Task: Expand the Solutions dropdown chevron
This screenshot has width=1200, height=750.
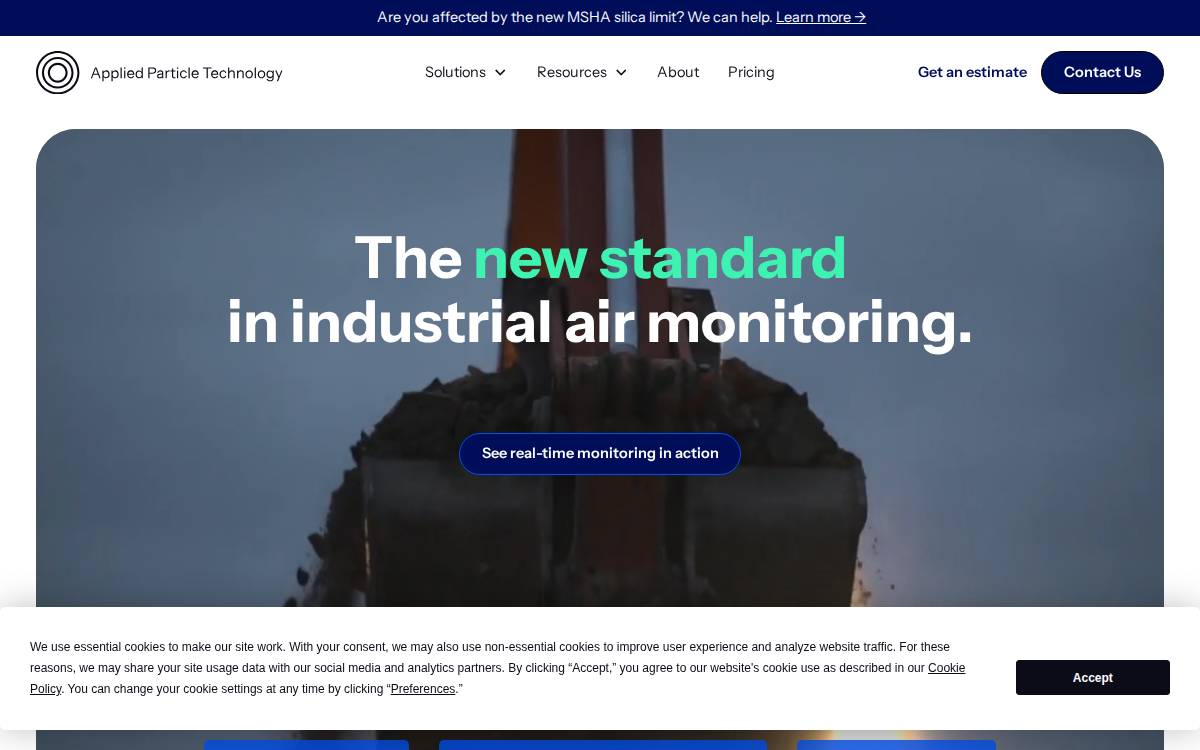Action: pyautogui.click(x=500, y=72)
